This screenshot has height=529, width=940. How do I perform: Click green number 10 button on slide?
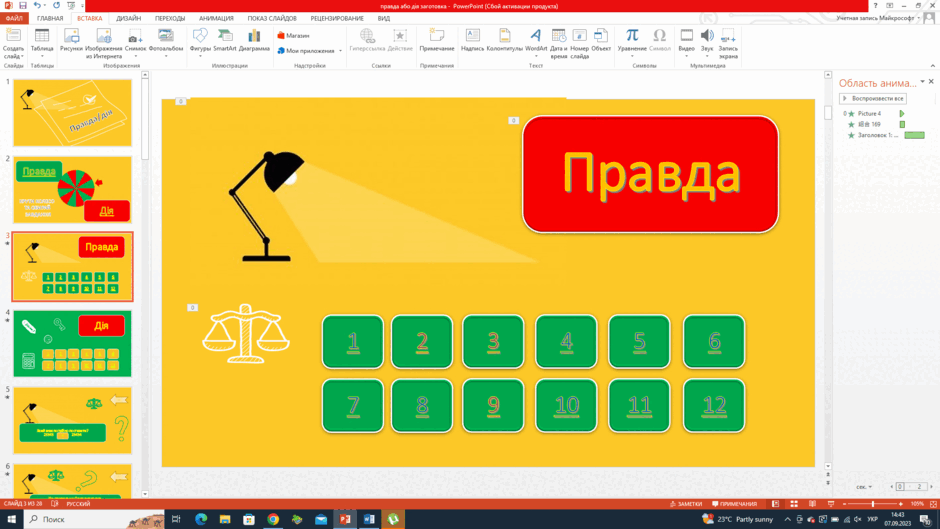click(x=566, y=405)
